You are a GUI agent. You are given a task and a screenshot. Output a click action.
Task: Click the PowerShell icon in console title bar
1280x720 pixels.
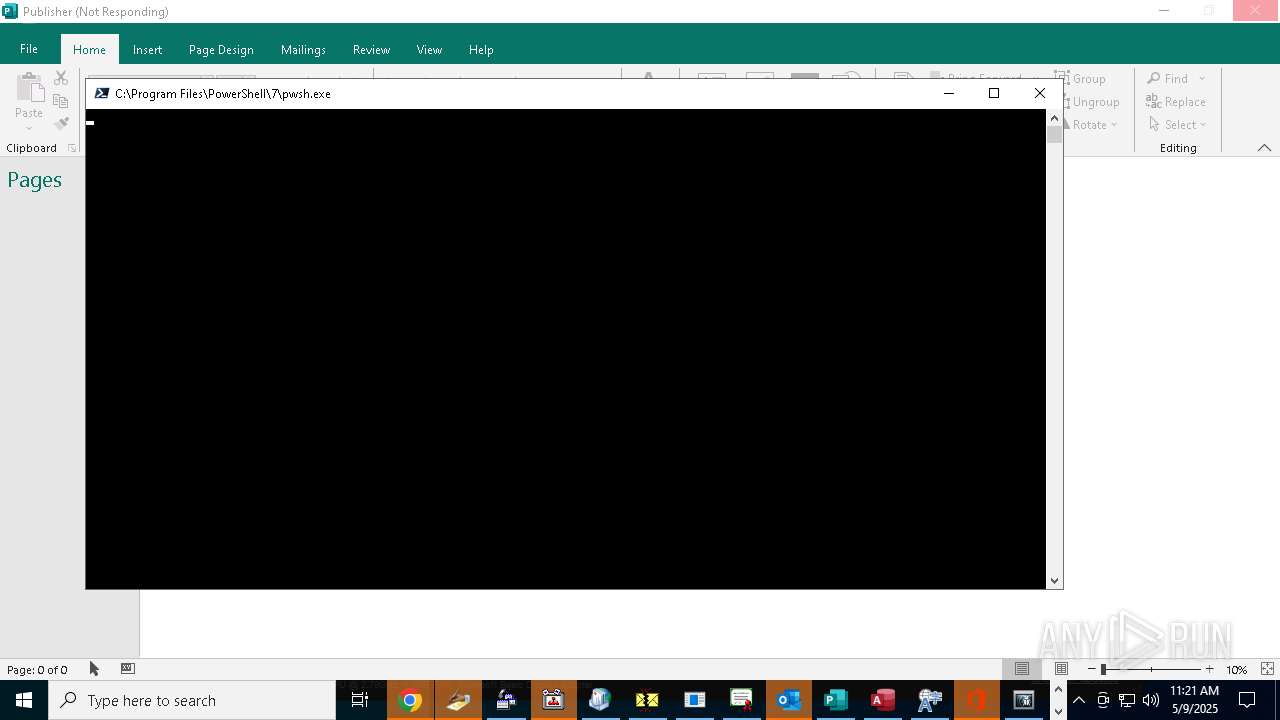pyautogui.click(x=102, y=93)
